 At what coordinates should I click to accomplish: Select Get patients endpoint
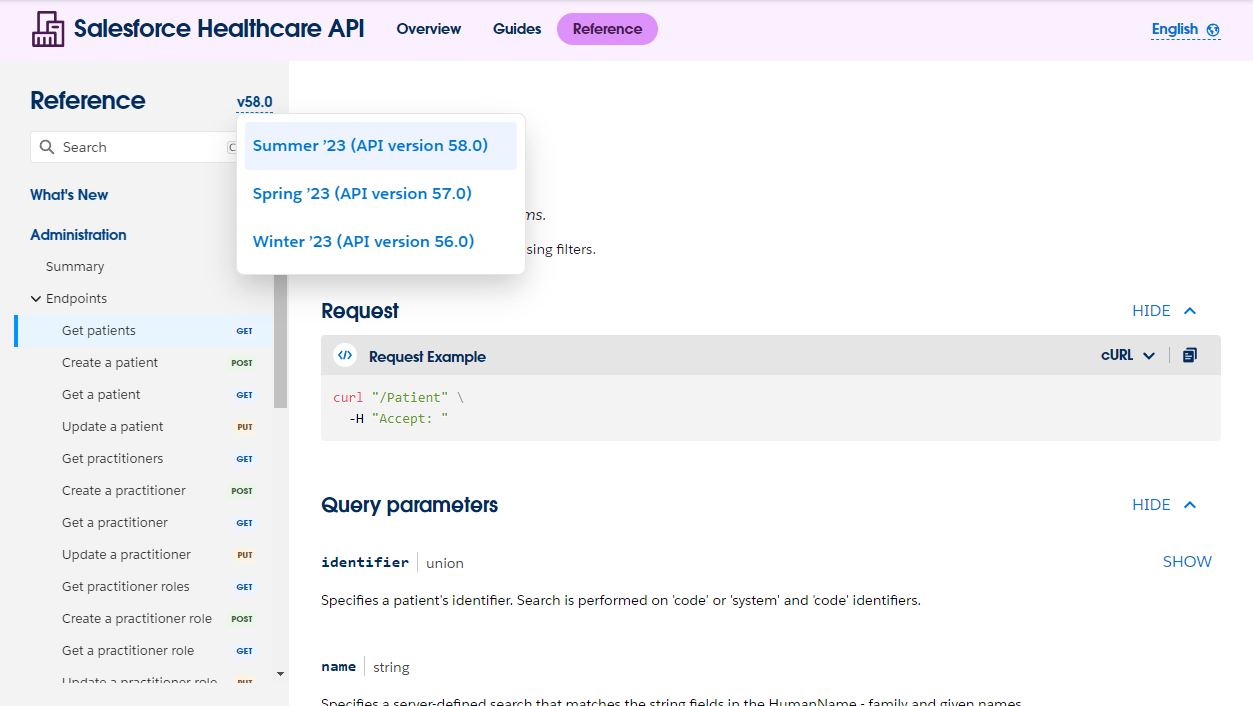(x=143, y=331)
